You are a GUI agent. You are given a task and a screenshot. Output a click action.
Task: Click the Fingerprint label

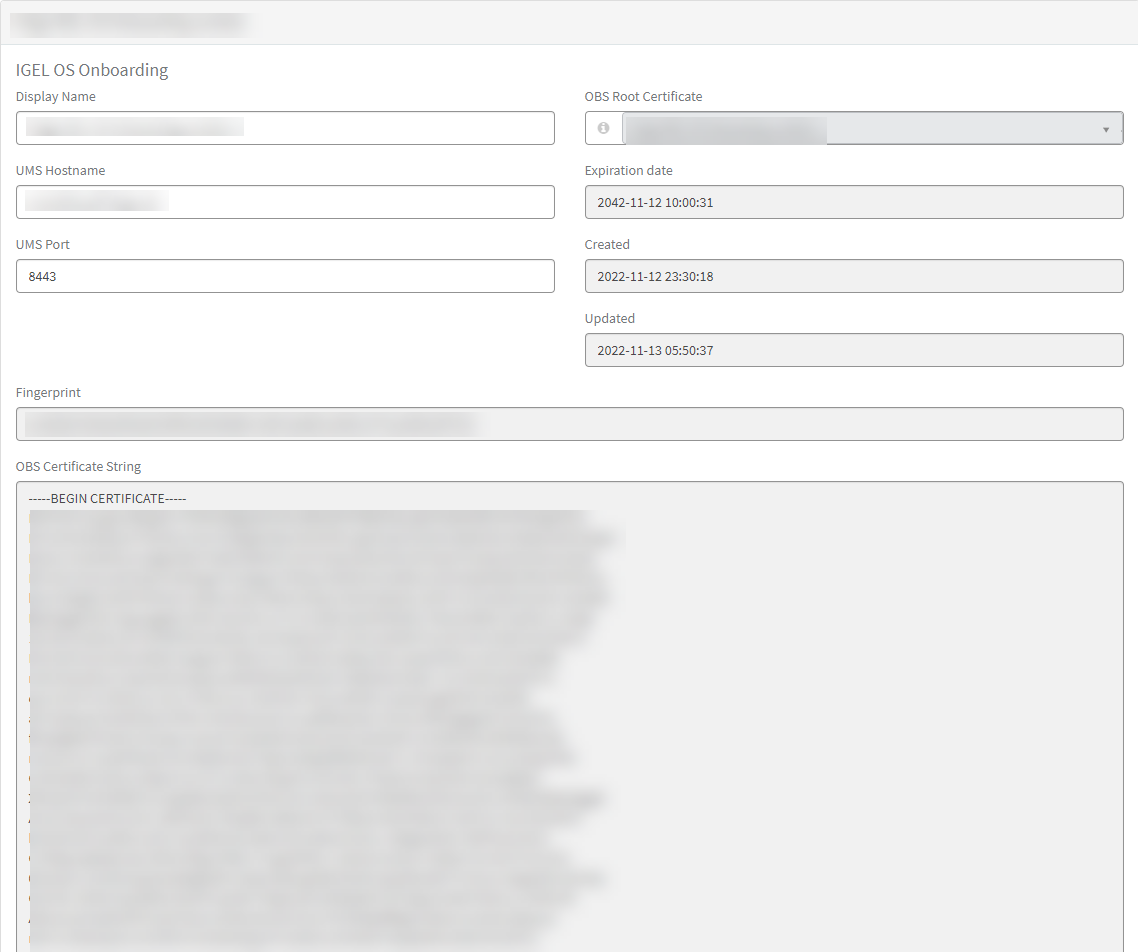[x=48, y=393]
